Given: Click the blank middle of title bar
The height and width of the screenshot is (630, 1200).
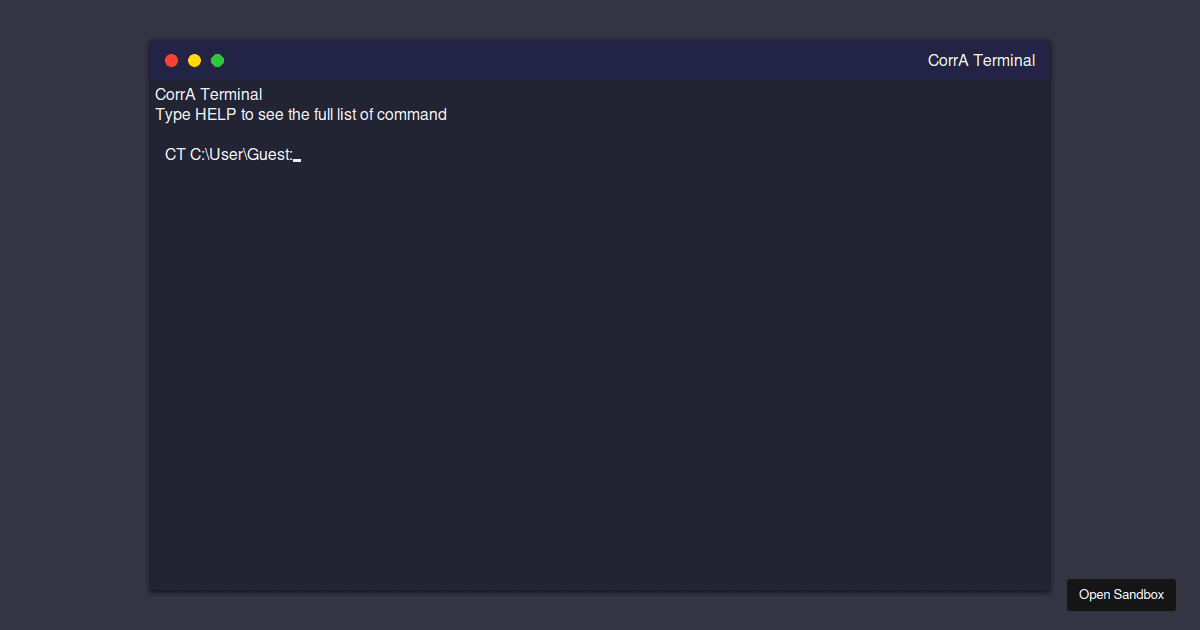Looking at the screenshot, I should coord(575,60).
